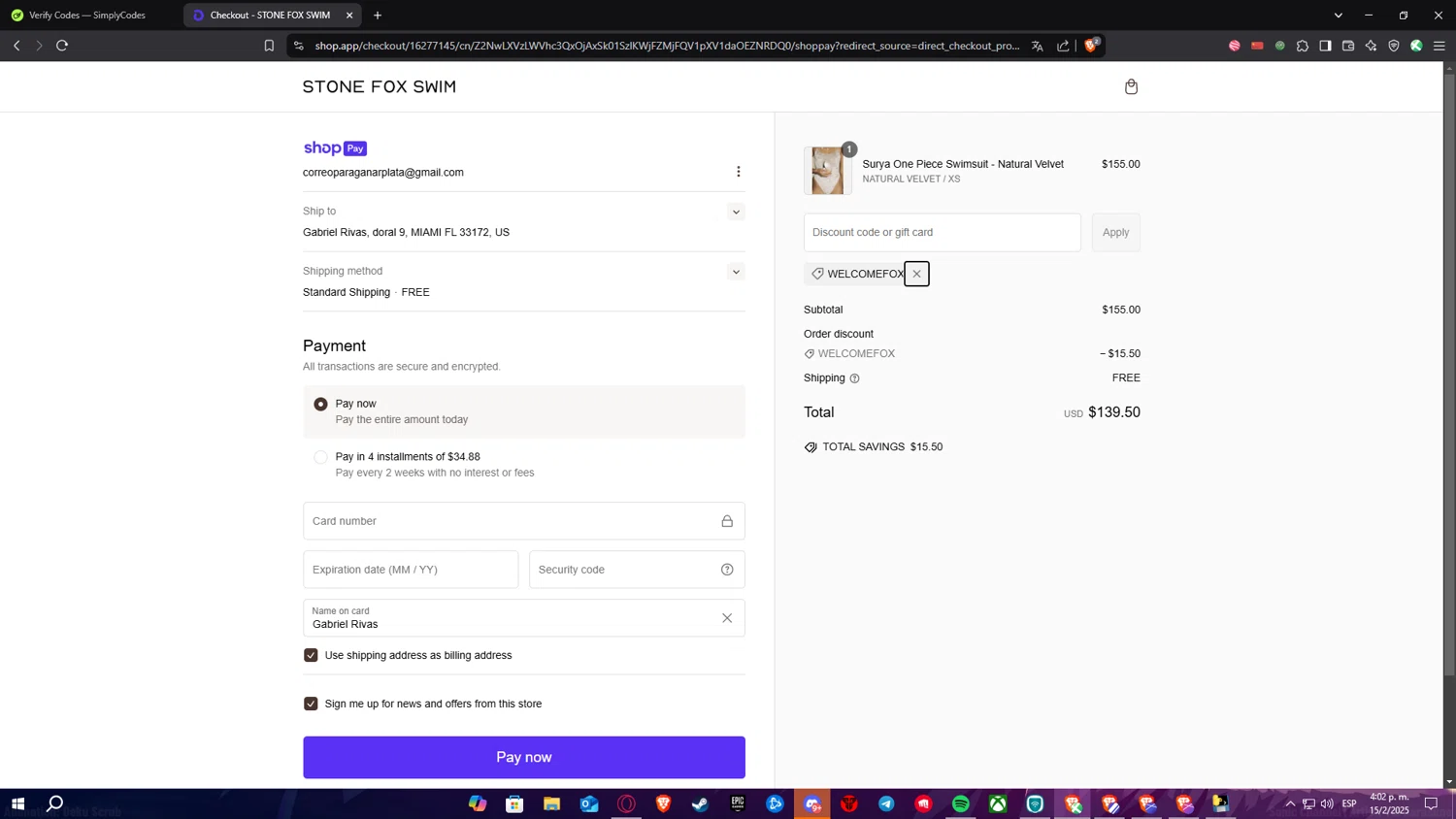This screenshot has height=819, width=1456.
Task: Click the translate page icon
Action: tap(1038, 46)
